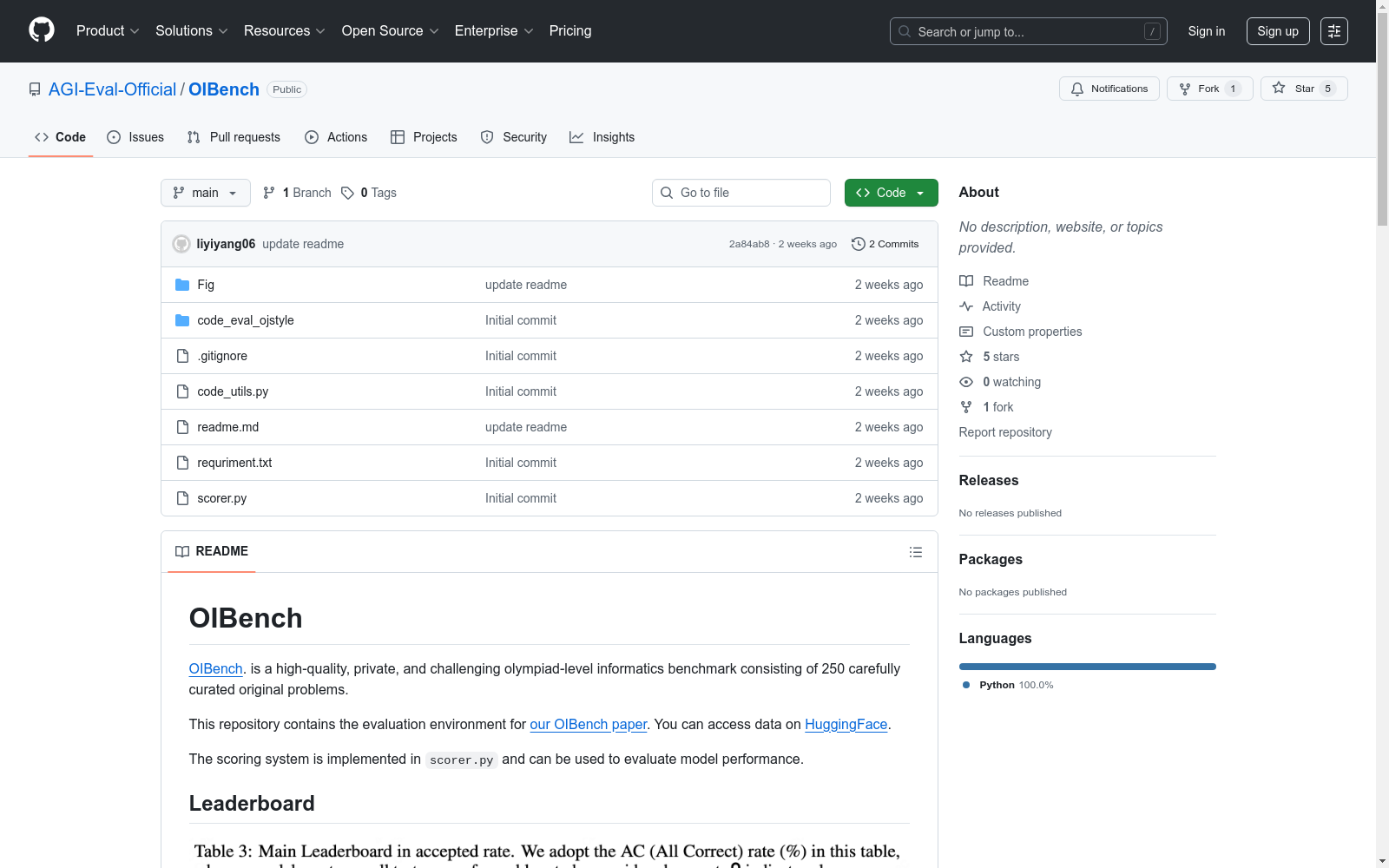Open the green Code dropdown button

[x=891, y=193]
